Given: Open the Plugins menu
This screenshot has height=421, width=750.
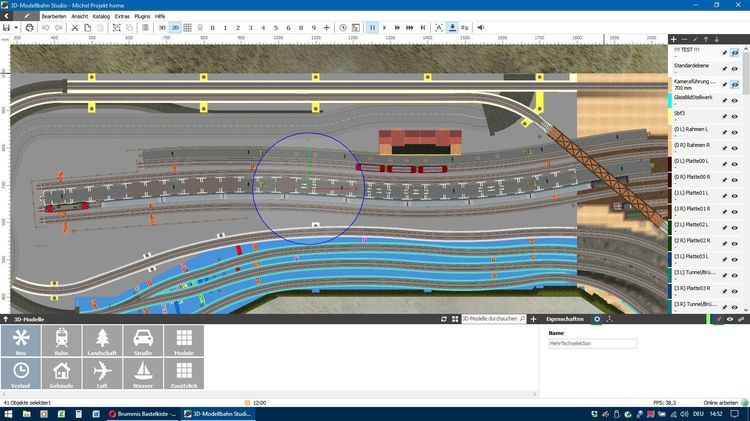Looking at the screenshot, I should 142,16.
